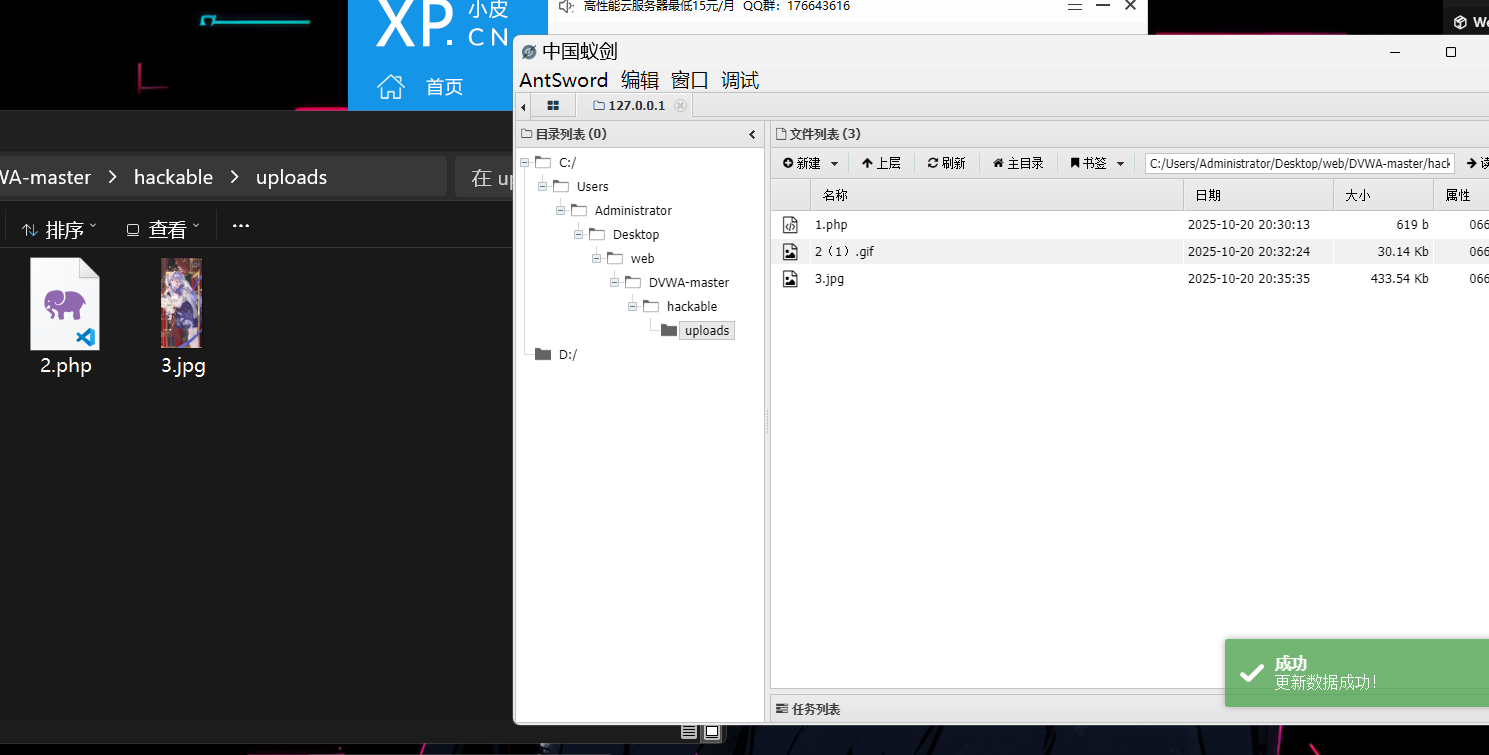Click the 成功 success notification
This screenshot has height=755, width=1489.
(1357, 673)
